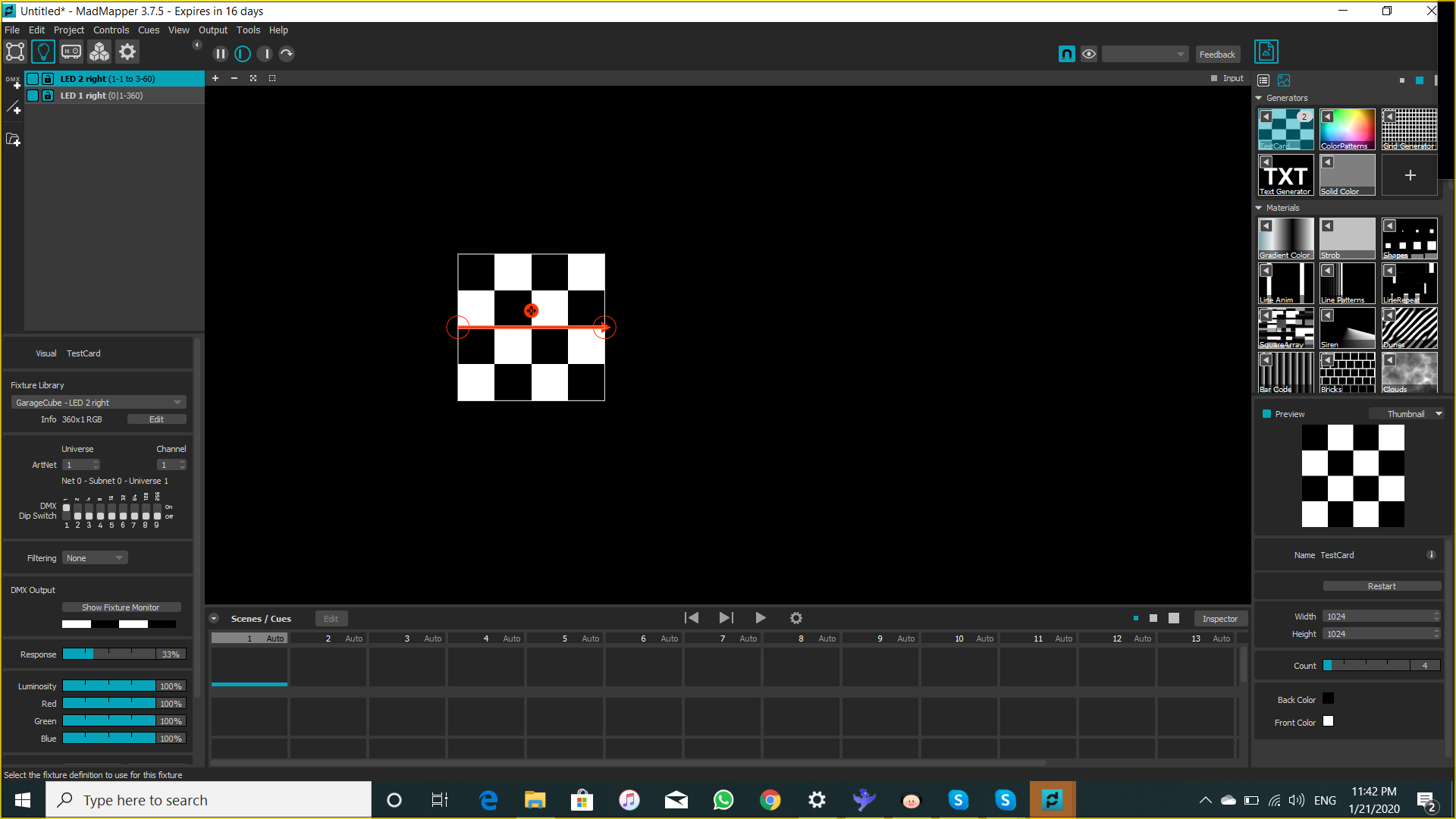
Task: Open the media library document icon
Action: (x=1266, y=52)
